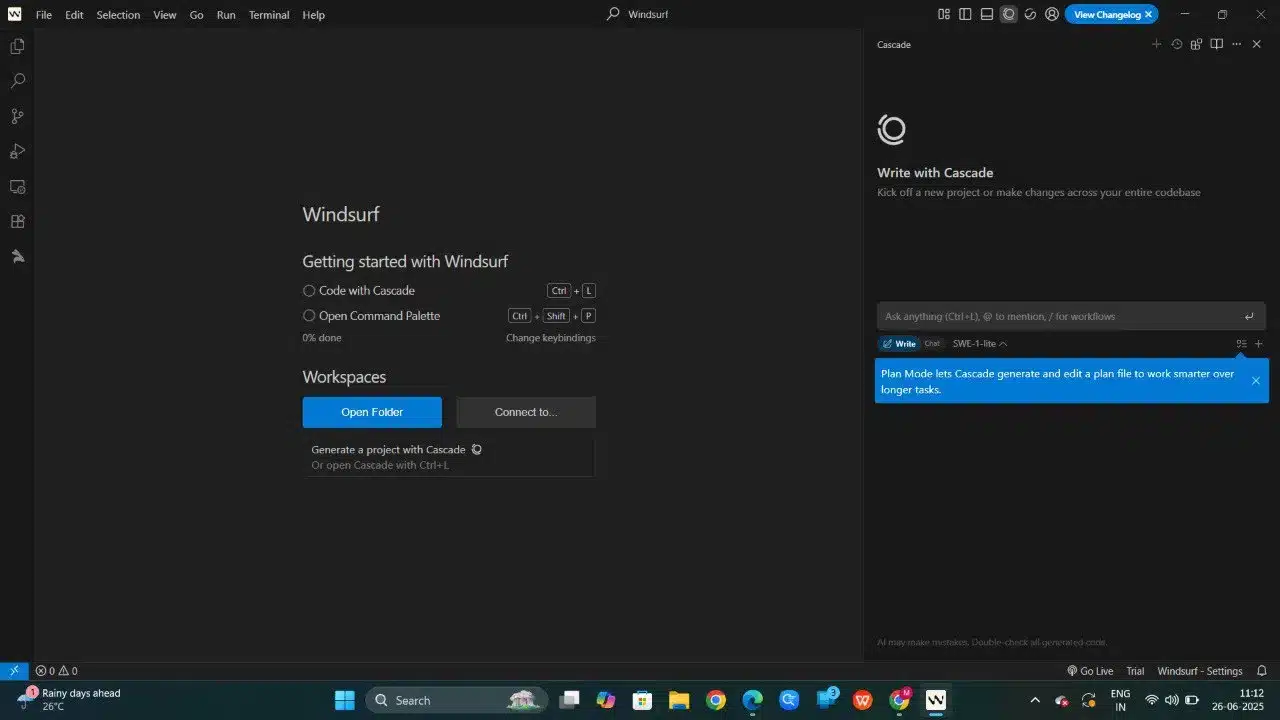Toggle bottom panel visibility
Viewport: 1280px width, 720px height.
click(987, 14)
